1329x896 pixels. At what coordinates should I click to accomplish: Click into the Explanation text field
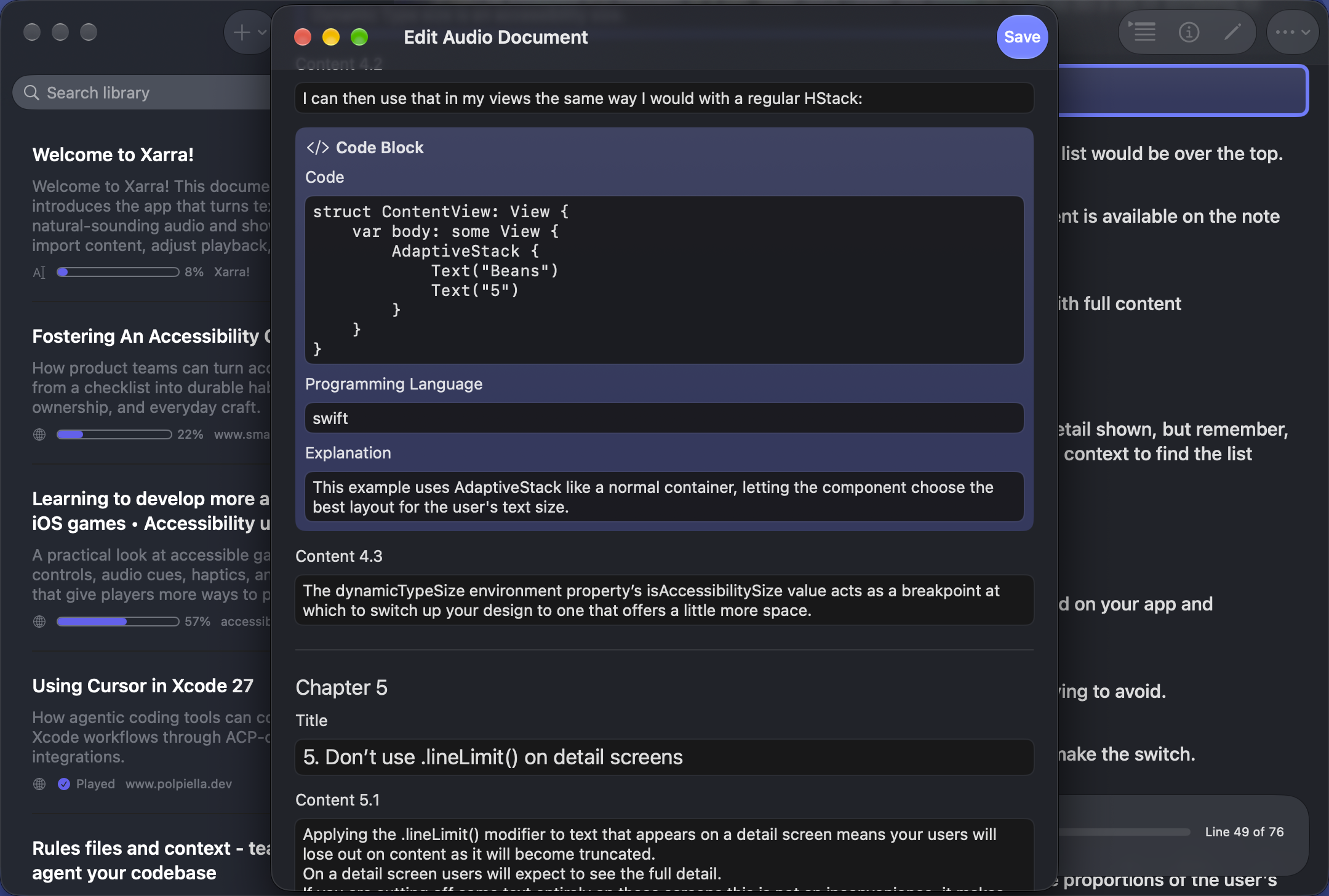pos(664,497)
